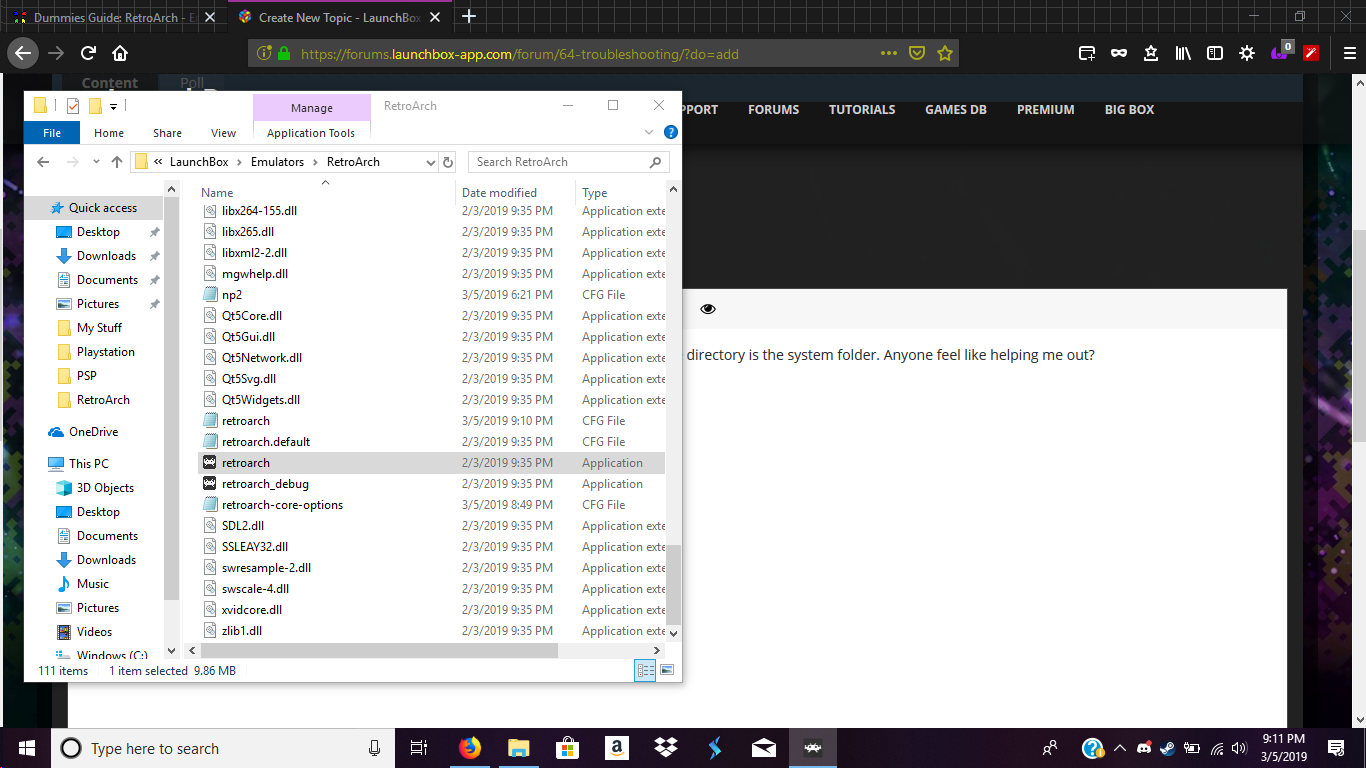The image size is (1366, 768).
Task: Click LaunchBox in breadcrumb path
Action: 199,162
